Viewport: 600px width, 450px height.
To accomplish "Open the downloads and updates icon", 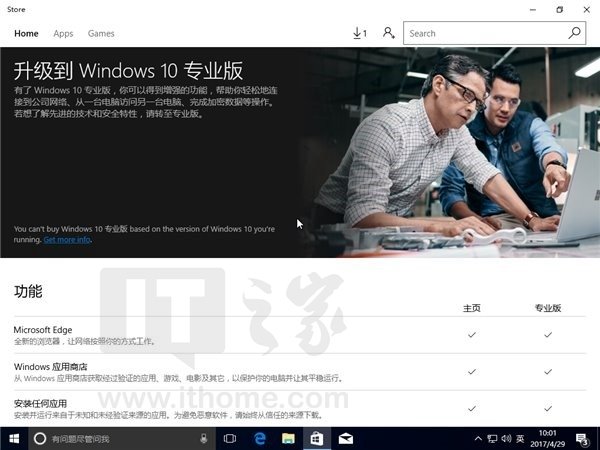I will 359,33.
